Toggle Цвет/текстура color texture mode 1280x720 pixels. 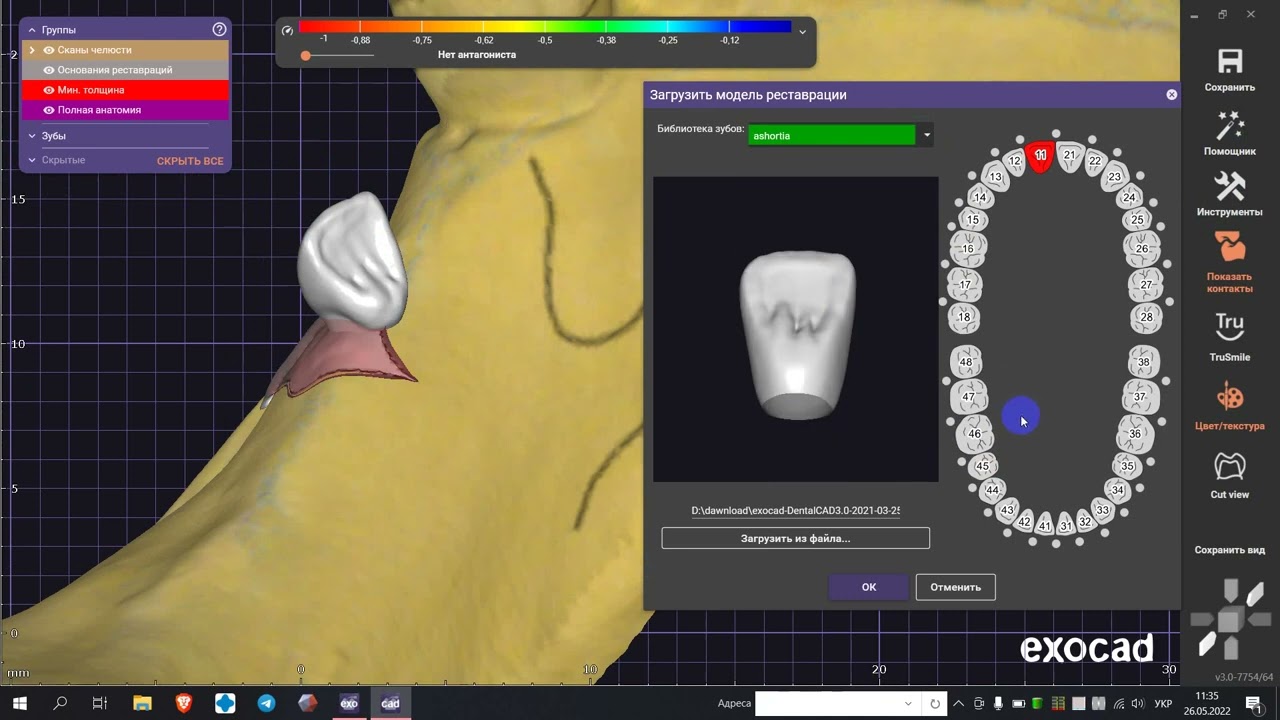click(x=1229, y=398)
